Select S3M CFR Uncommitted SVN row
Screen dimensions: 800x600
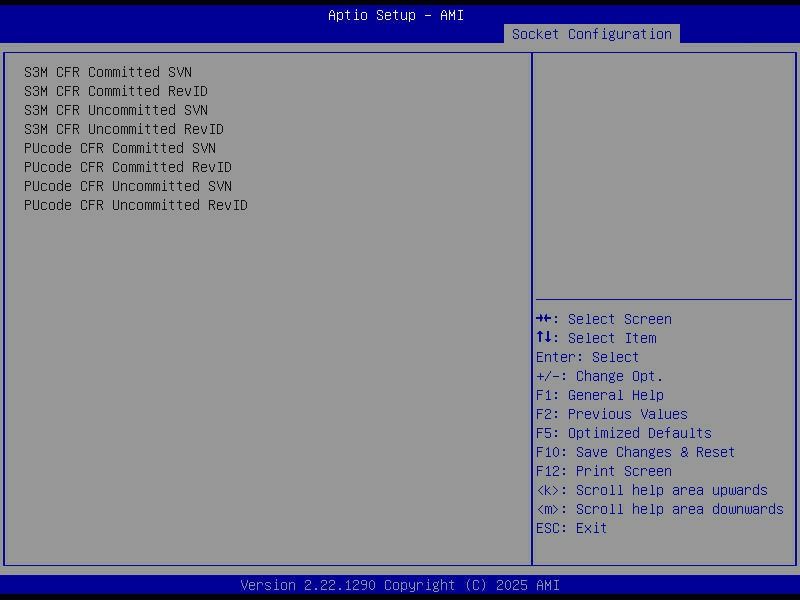tap(116, 110)
